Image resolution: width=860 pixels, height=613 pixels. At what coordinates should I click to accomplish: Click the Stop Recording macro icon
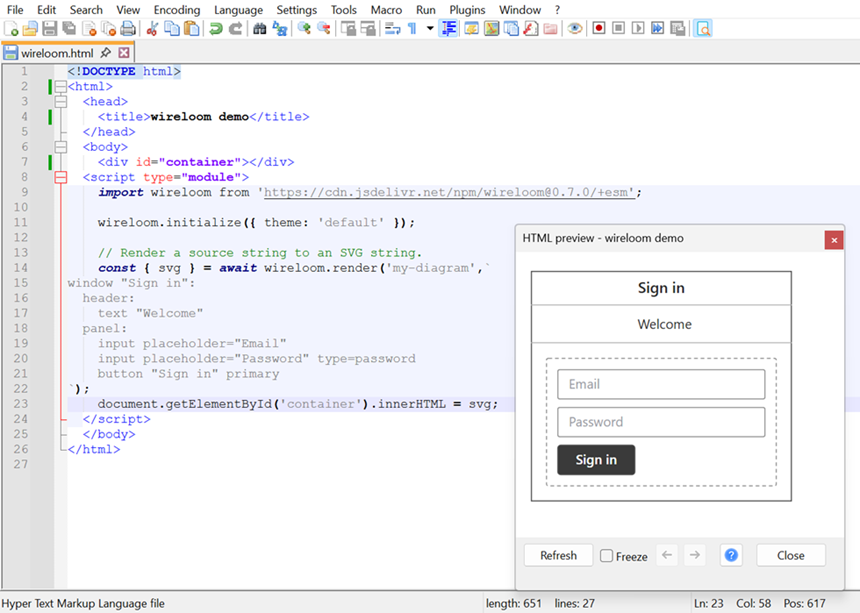(619, 29)
